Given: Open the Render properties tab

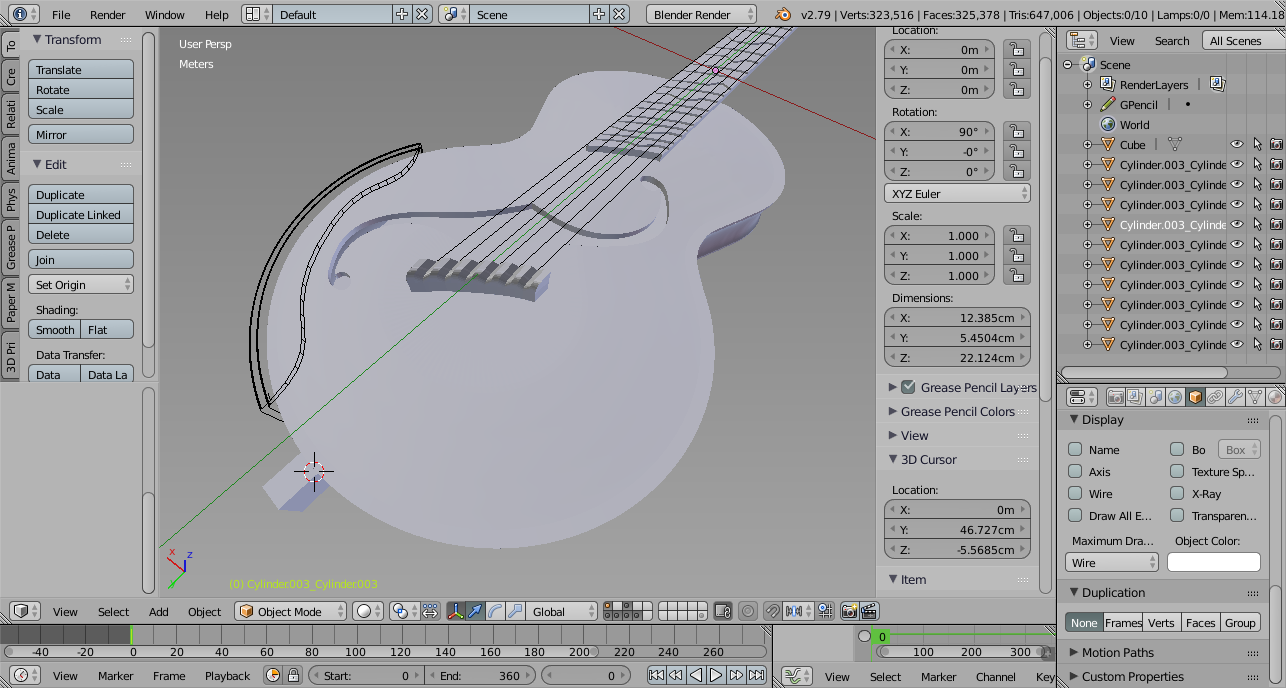Looking at the screenshot, I should [1115, 397].
